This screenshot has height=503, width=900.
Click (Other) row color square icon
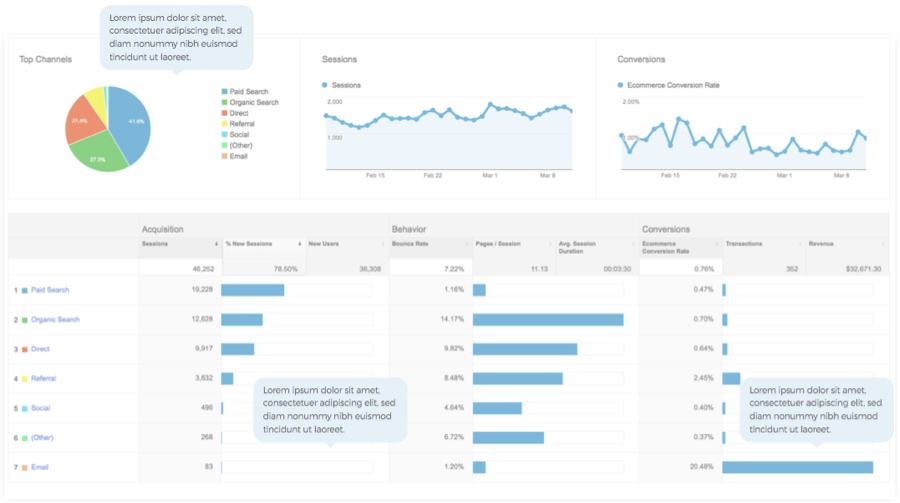tap(25, 438)
